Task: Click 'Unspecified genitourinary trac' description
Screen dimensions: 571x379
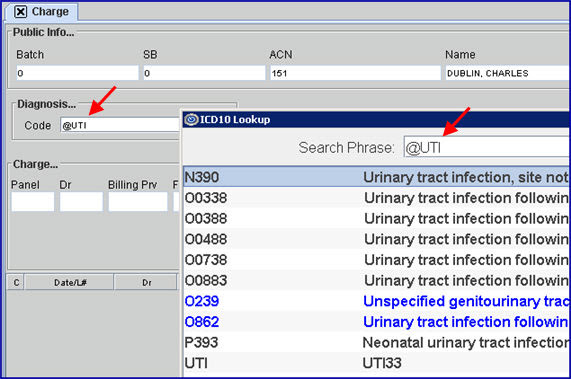Action: 466,301
